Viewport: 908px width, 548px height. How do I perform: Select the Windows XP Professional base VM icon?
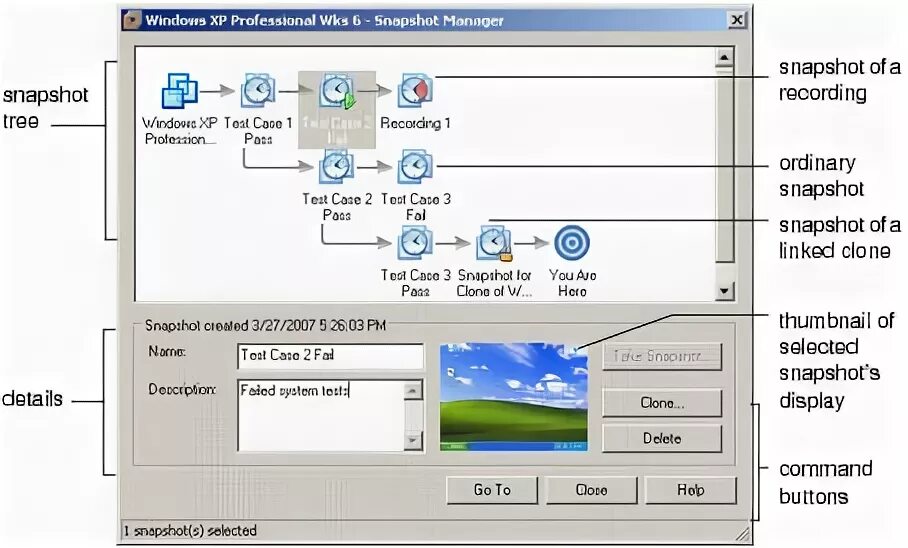pos(180,90)
